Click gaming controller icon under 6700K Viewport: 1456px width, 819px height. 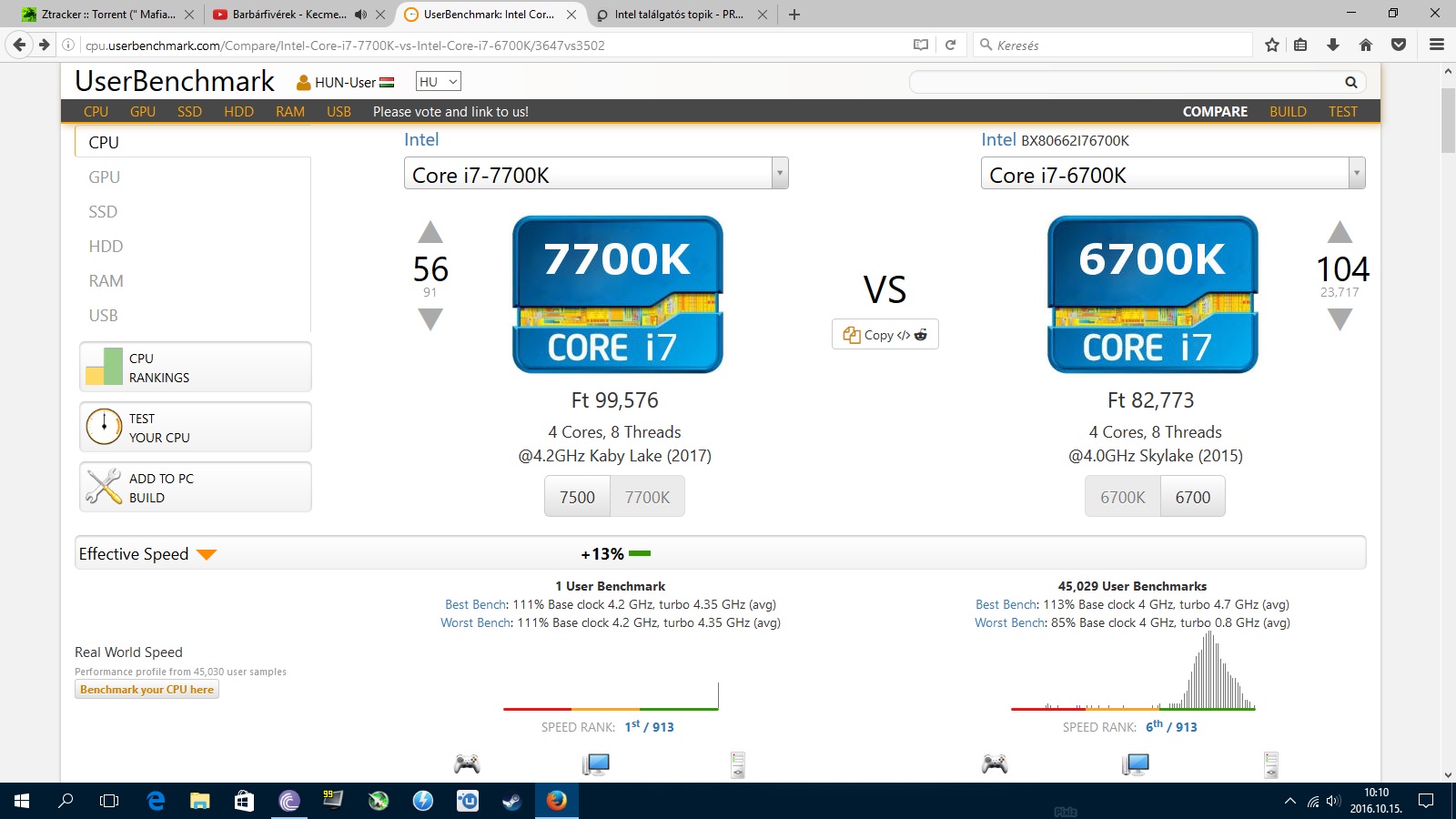tap(995, 763)
